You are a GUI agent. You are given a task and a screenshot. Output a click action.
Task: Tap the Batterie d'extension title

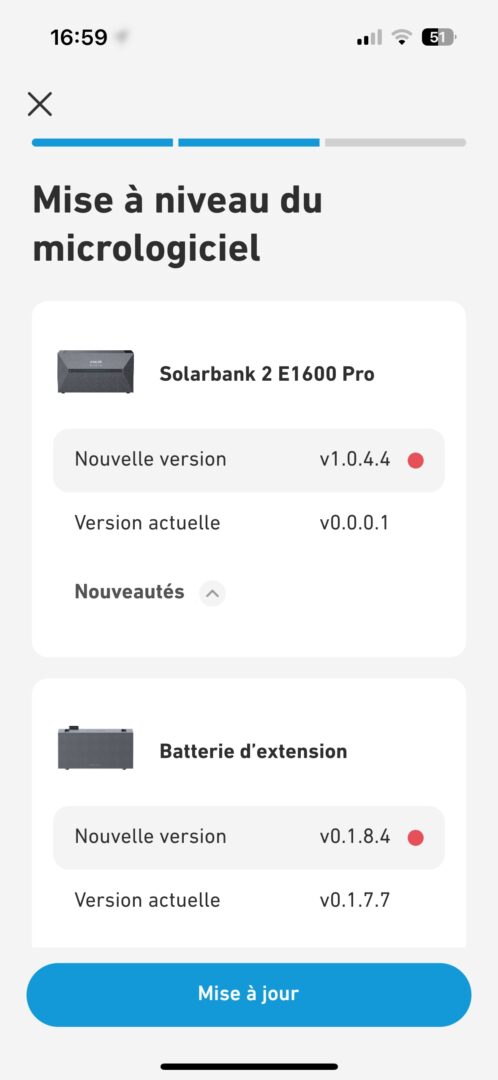253,751
